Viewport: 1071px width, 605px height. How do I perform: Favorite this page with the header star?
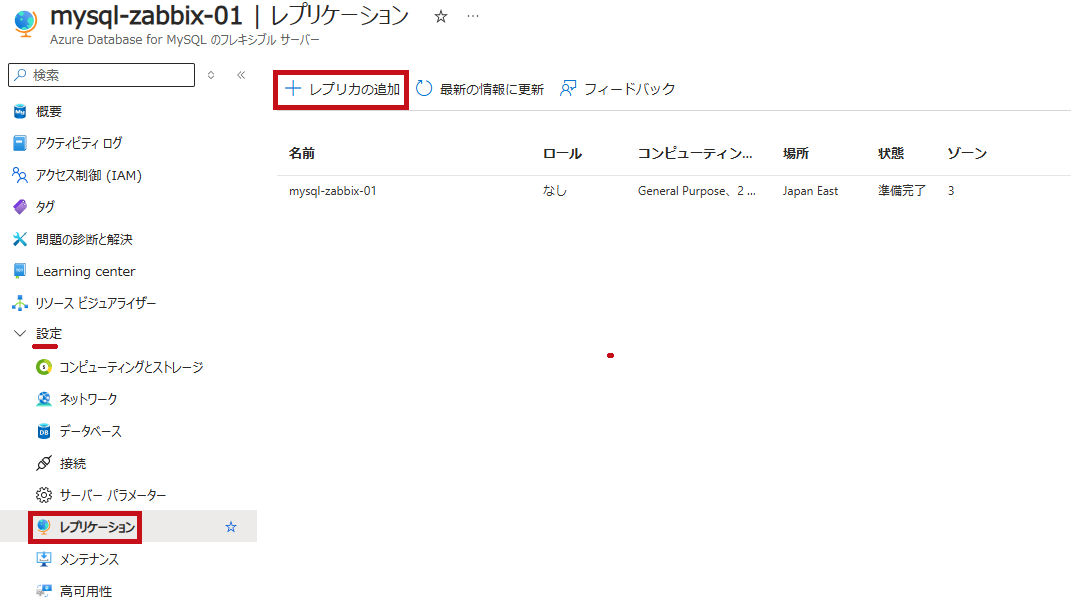(x=441, y=16)
